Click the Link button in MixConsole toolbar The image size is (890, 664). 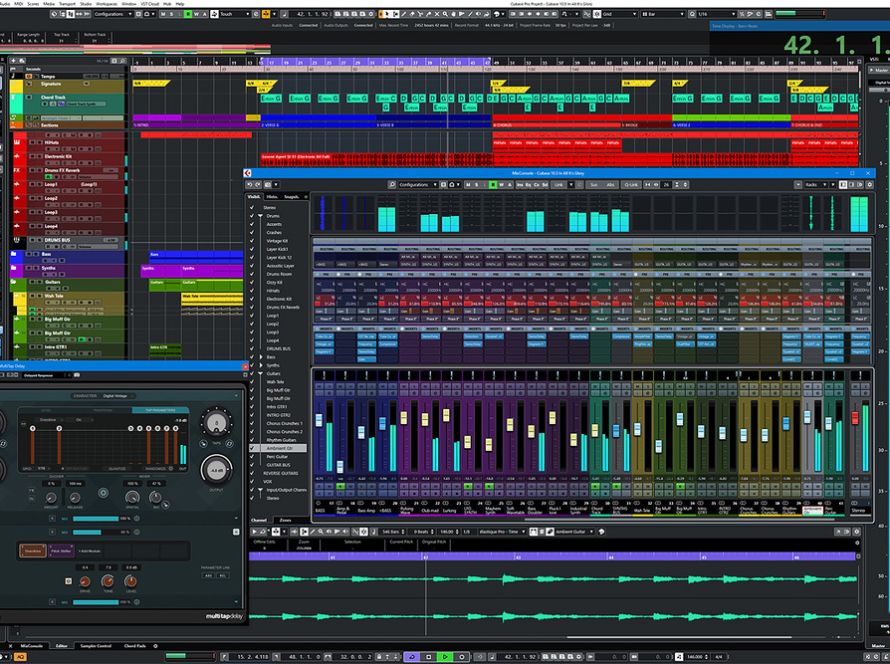pyautogui.click(x=559, y=184)
